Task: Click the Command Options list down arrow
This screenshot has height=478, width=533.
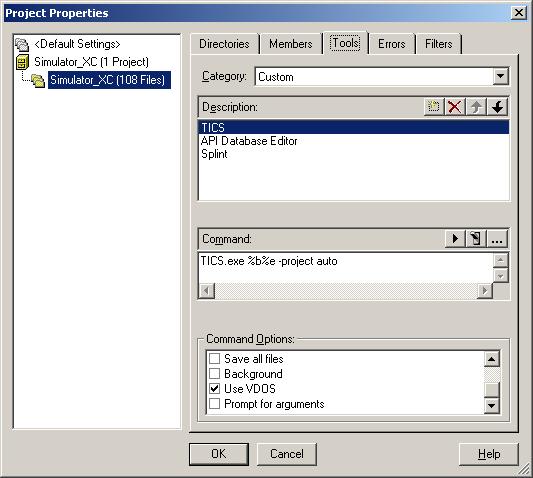Action: tap(492, 405)
